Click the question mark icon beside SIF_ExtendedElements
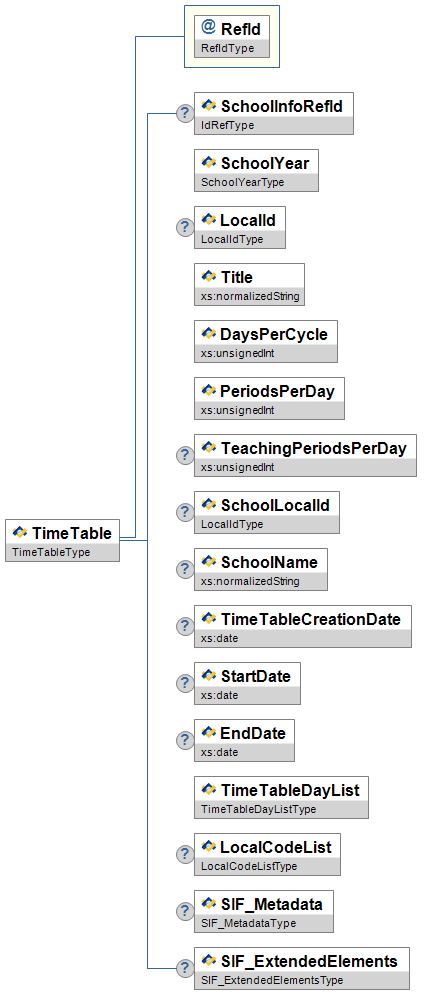 [184, 969]
